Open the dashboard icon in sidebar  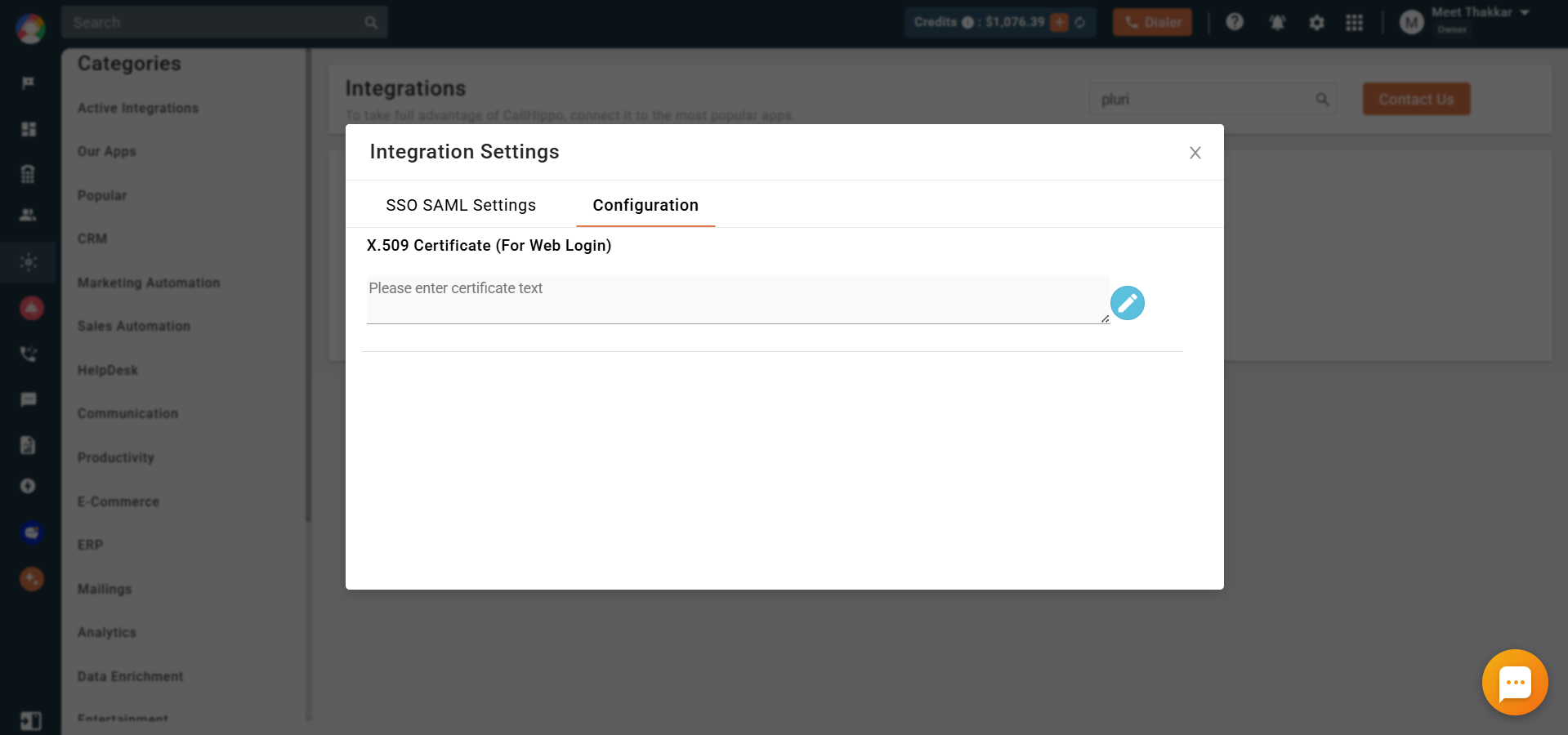(29, 129)
